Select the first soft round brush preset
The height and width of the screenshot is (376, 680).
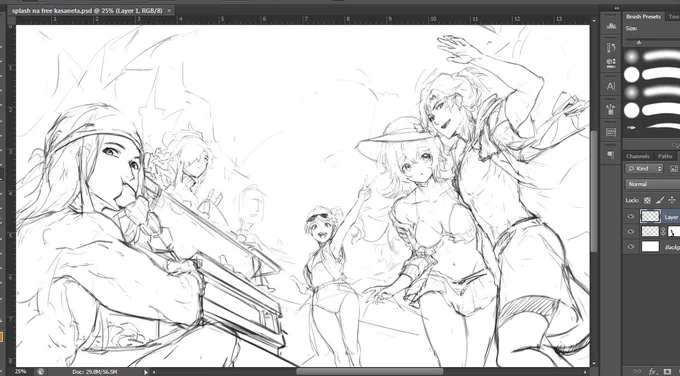tap(632, 56)
